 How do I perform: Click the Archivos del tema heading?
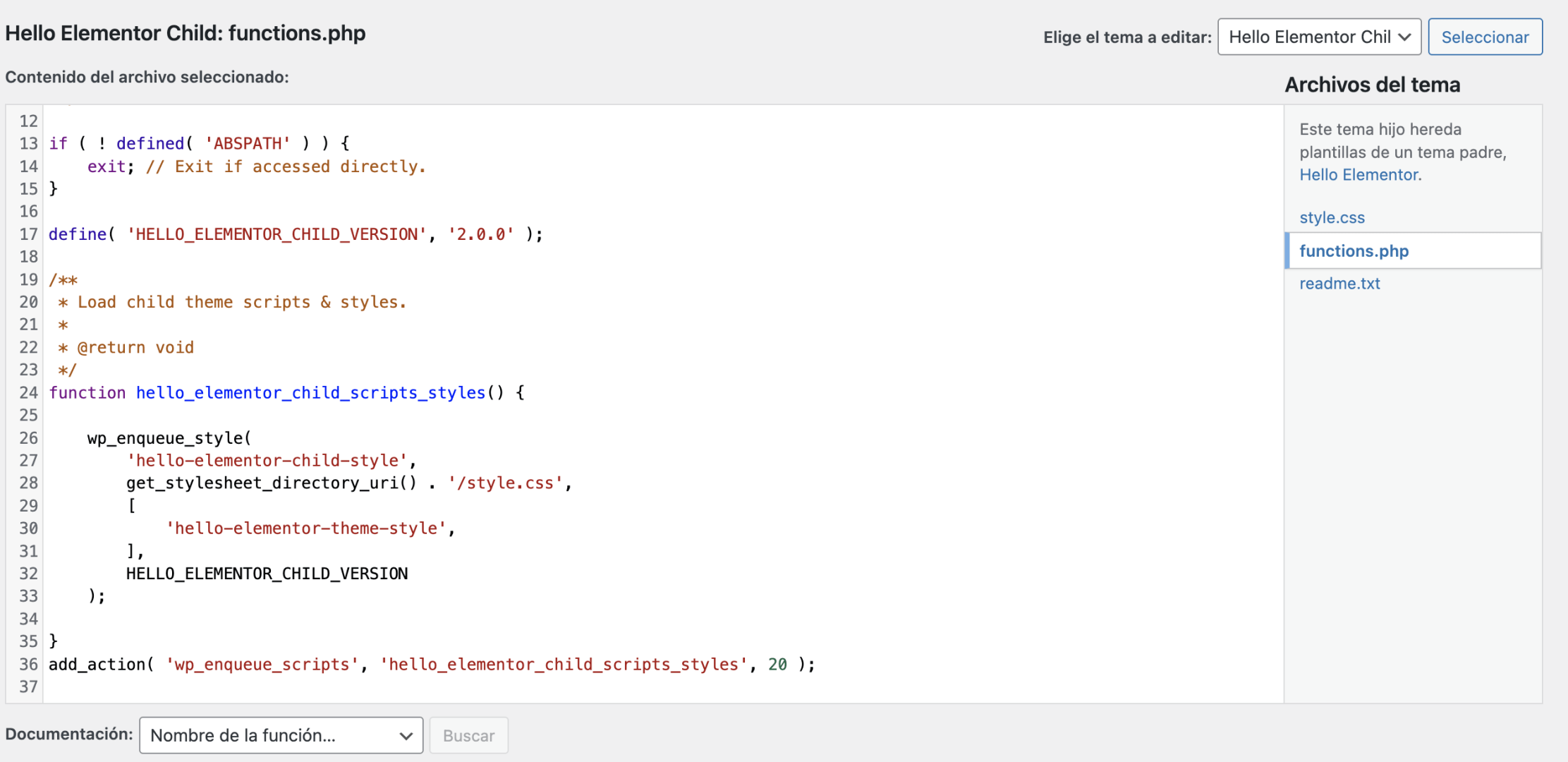click(x=1372, y=85)
